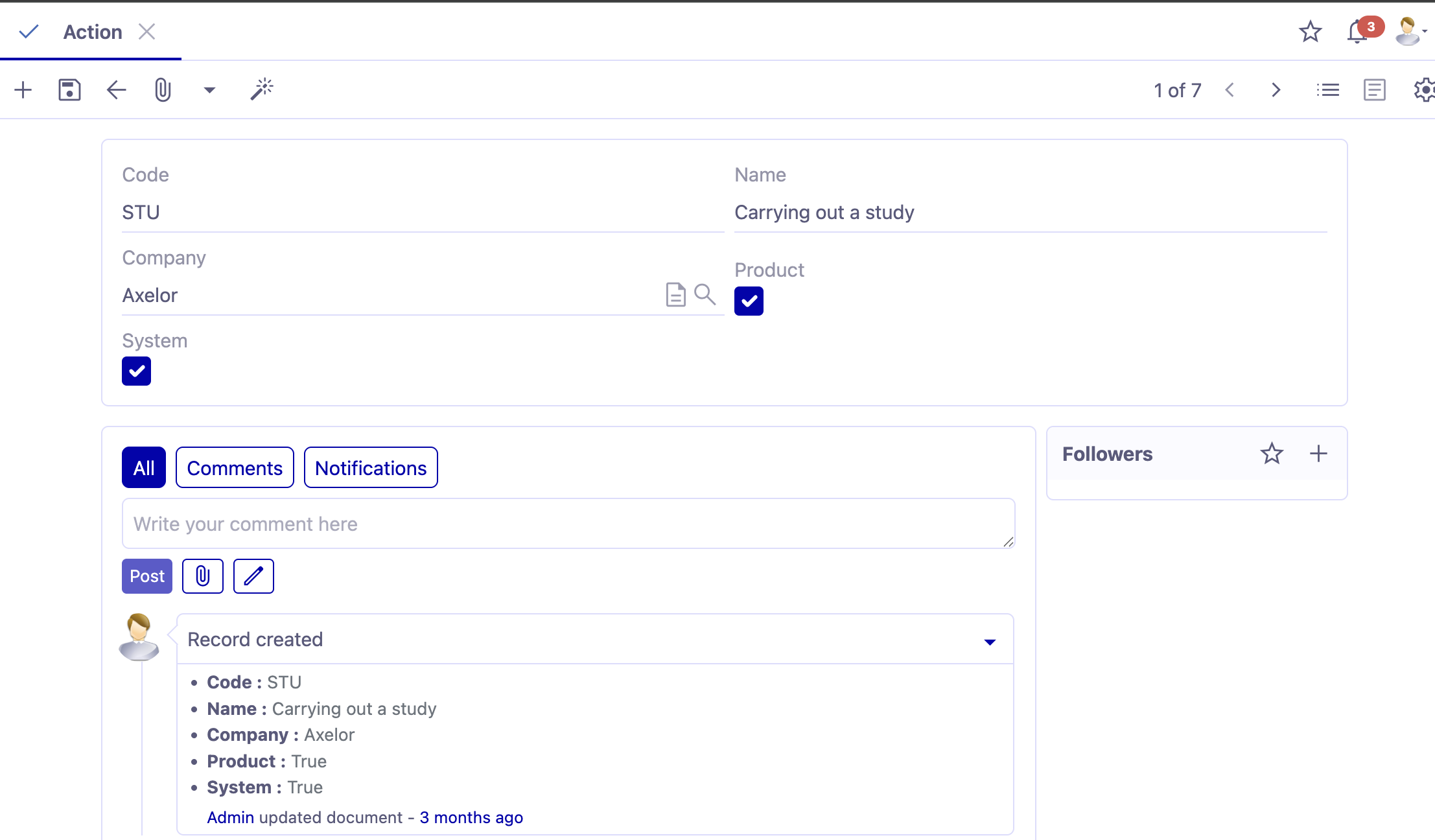Click the 1 of 7 record counter
Screen dimensions: 1435x840
pos(1178,90)
